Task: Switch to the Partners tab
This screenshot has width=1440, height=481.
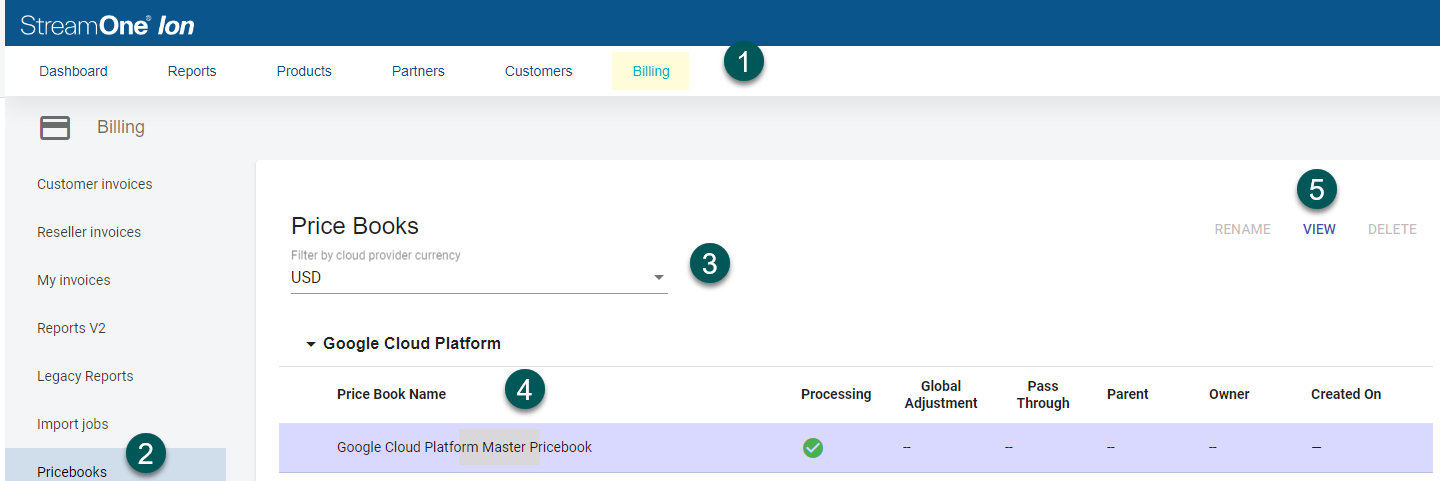Action: (x=418, y=71)
